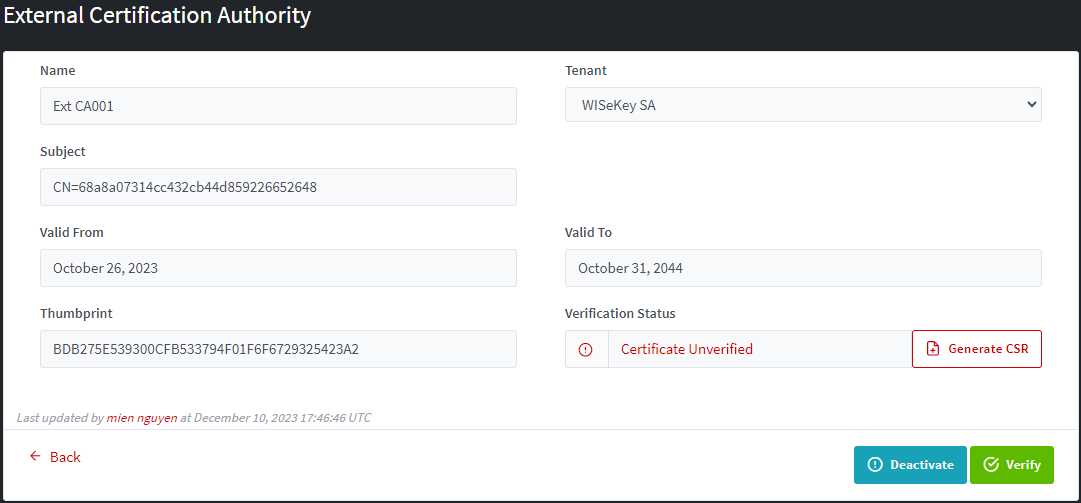1081x503 pixels.
Task: Click the Name field containing Ext CA001
Action: pos(278,105)
